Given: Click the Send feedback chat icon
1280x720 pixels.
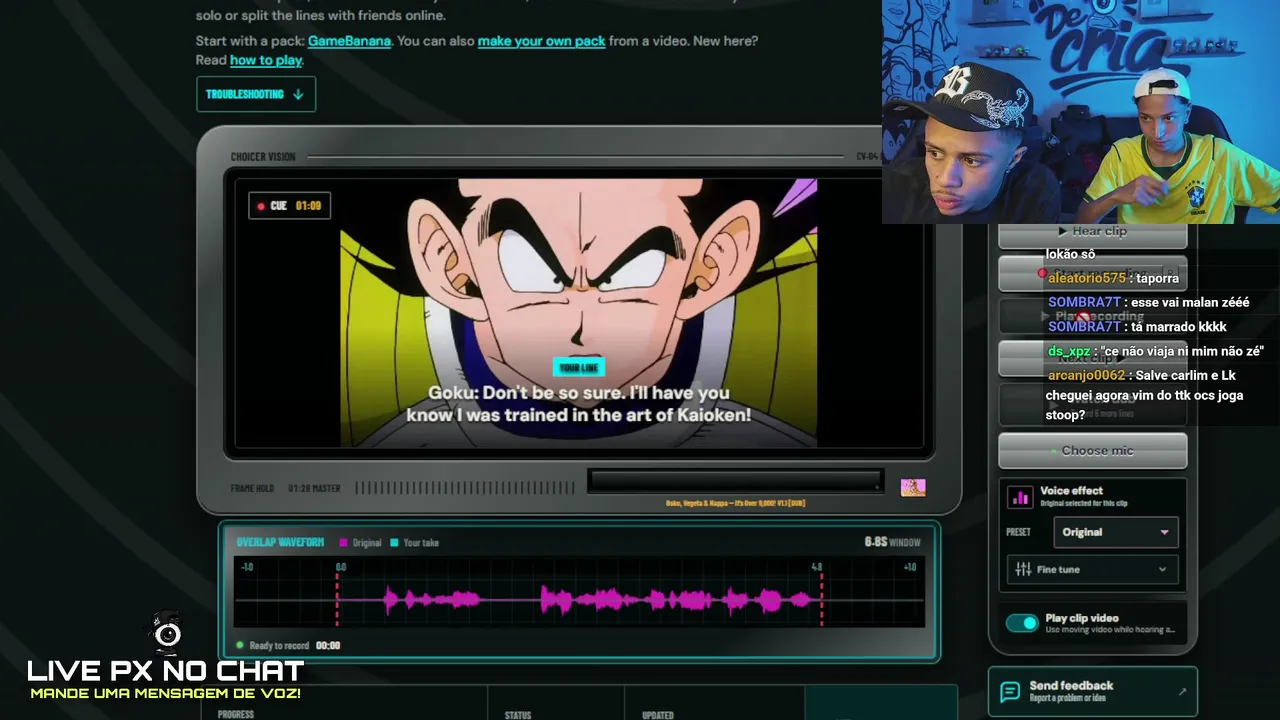Looking at the screenshot, I should (1010, 692).
